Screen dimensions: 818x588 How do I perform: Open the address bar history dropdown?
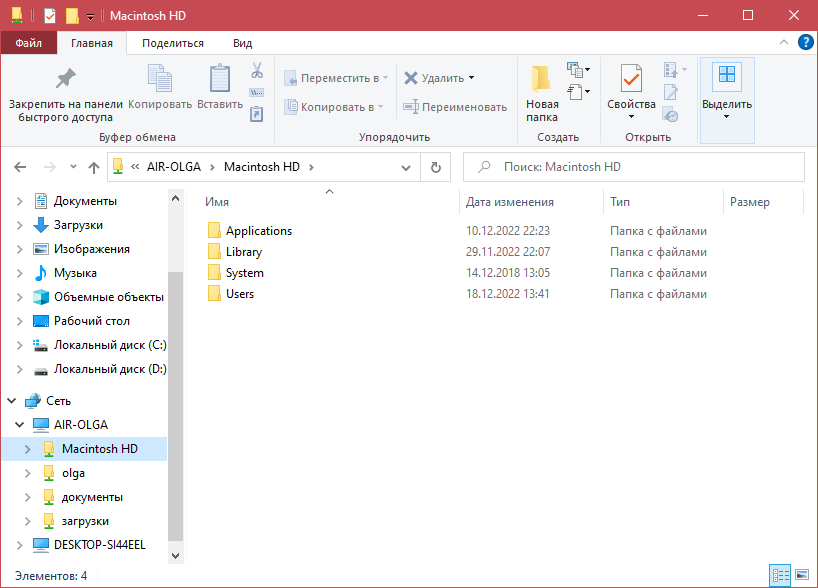pyautogui.click(x=405, y=167)
